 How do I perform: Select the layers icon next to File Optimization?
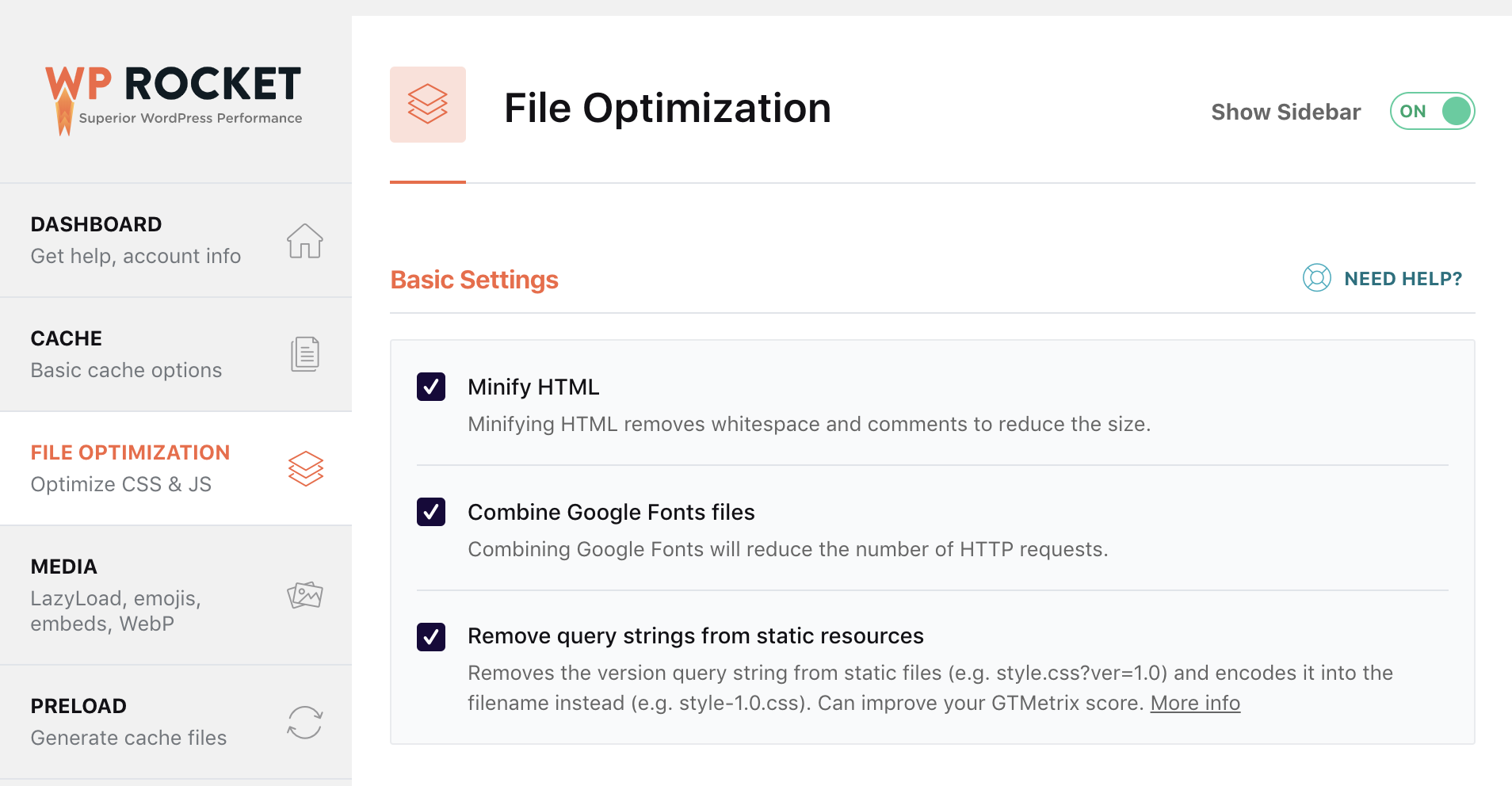(304, 467)
